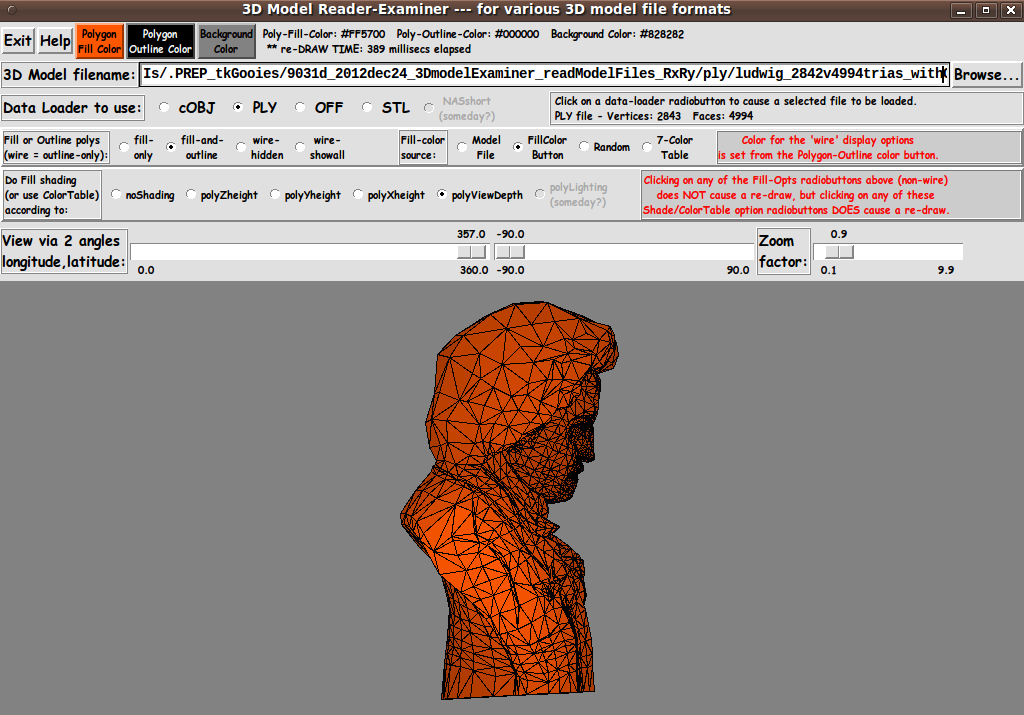
Task: Open Polygon Fill Color picker
Action: [99, 41]
